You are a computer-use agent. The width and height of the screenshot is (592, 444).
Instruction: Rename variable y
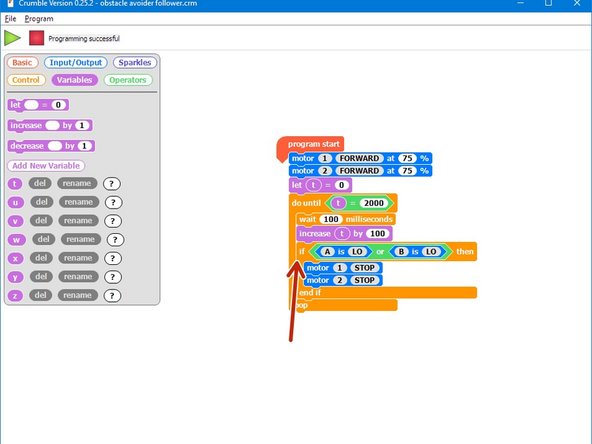click(x=78, y=276)
